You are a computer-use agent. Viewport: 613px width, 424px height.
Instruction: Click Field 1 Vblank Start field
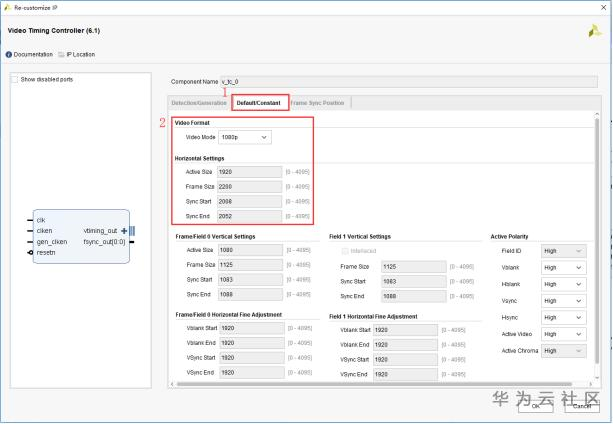(x=405, y=330)
